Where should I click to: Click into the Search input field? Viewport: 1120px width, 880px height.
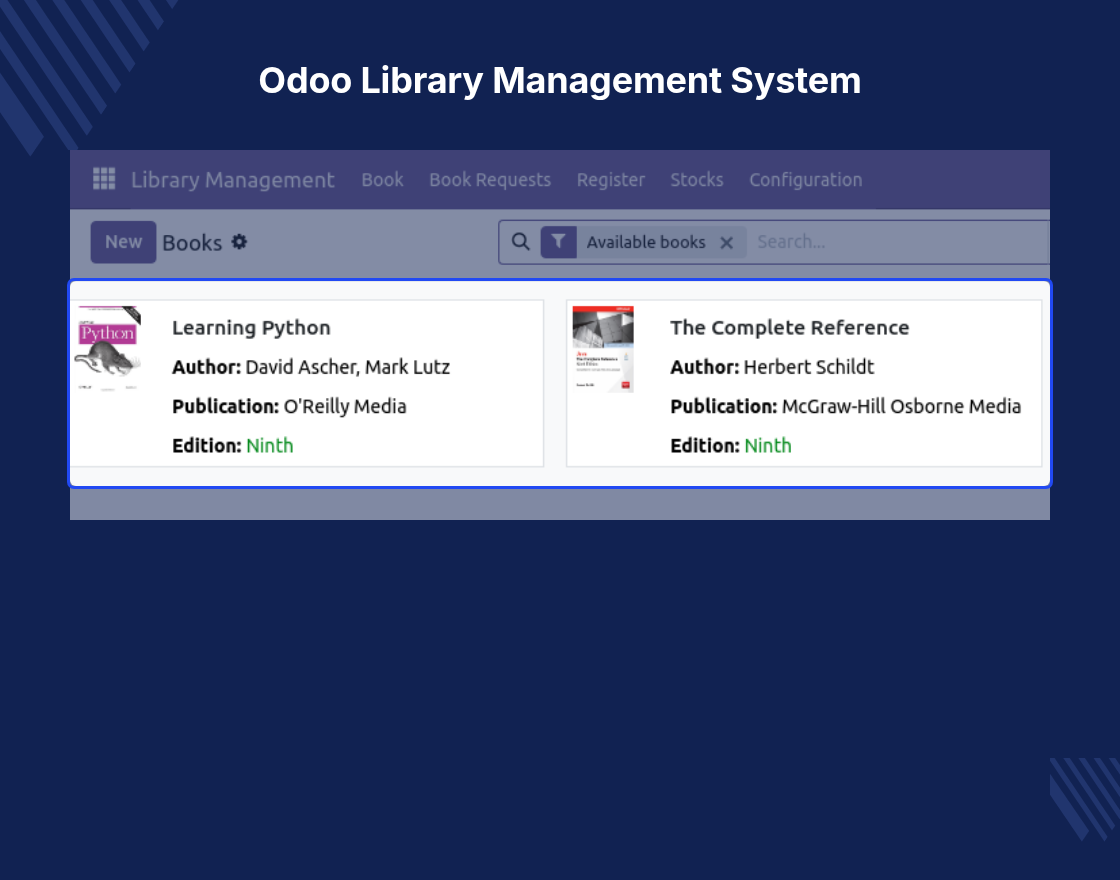900,242
